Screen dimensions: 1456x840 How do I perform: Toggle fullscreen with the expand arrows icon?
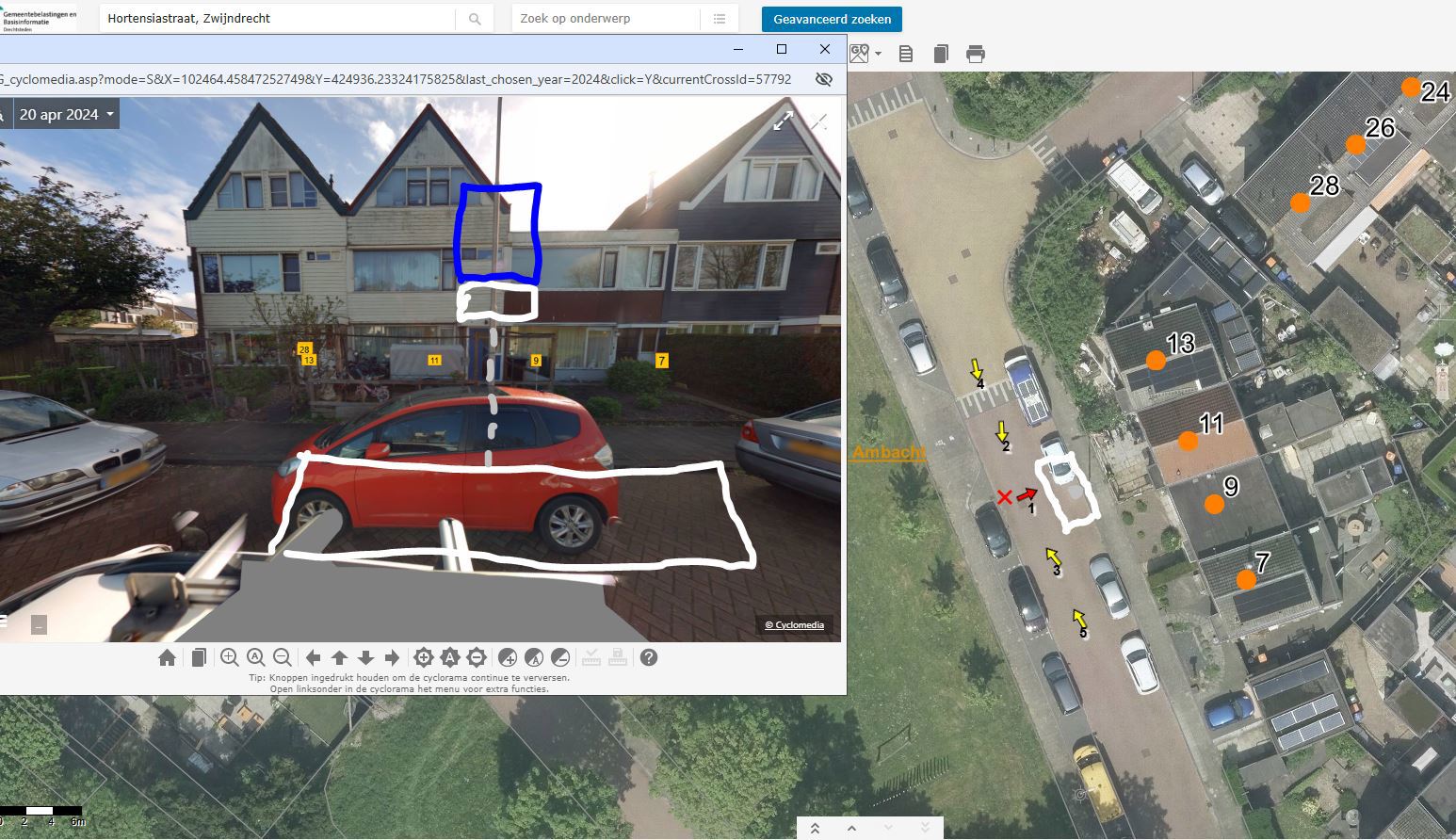coord(784,121)
